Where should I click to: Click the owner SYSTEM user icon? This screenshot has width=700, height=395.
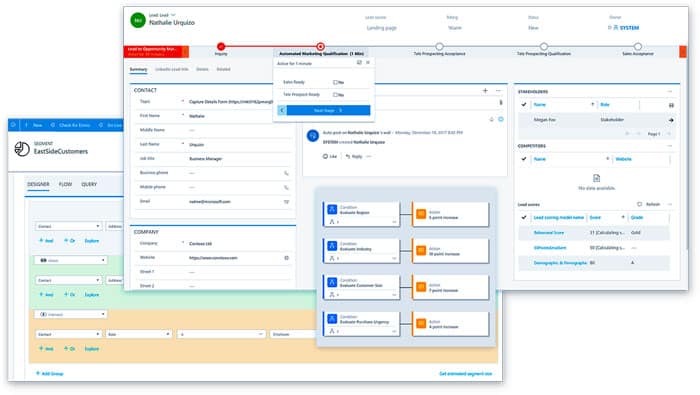coord(616,28)
